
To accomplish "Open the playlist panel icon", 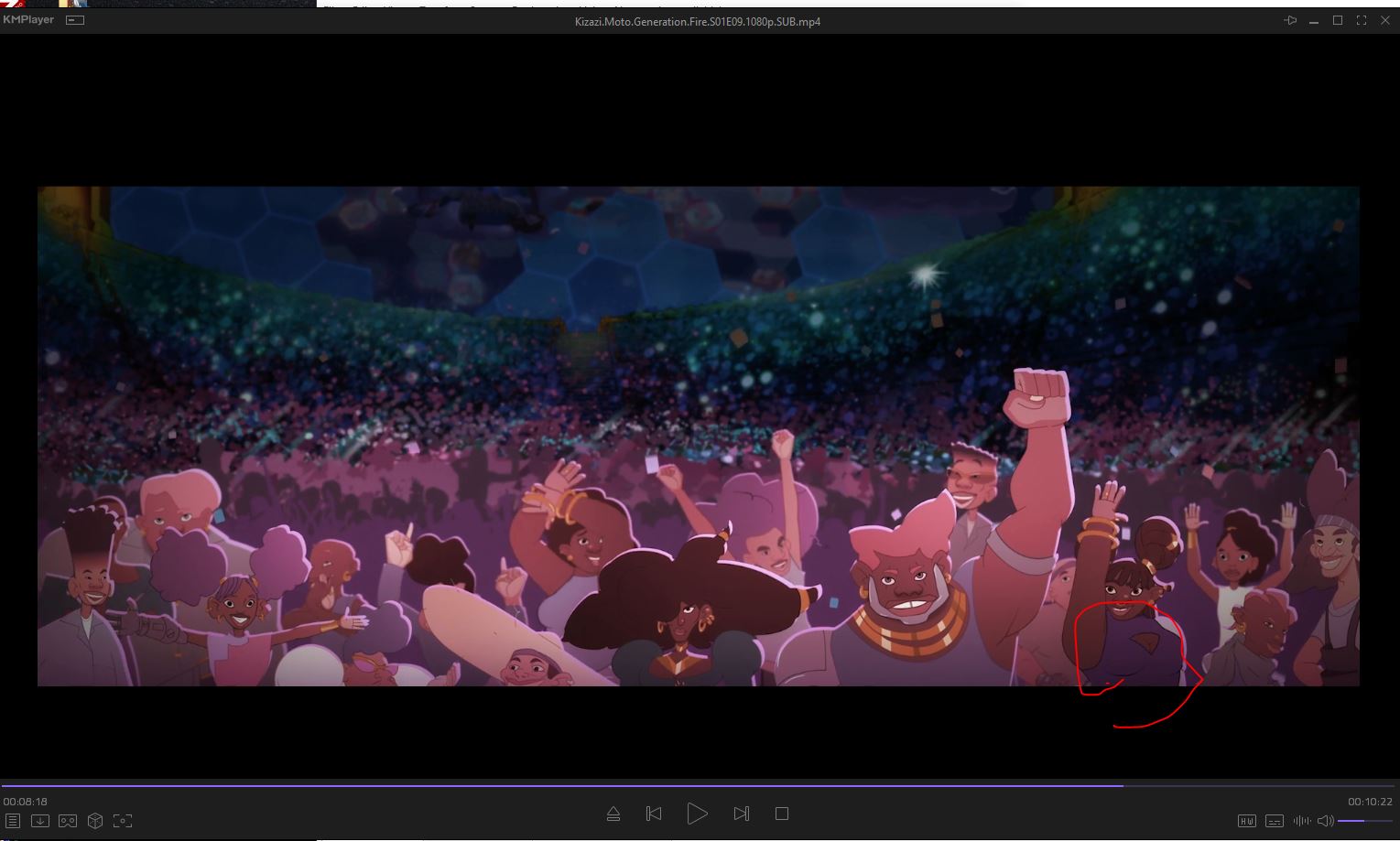I will pos(13,821).
